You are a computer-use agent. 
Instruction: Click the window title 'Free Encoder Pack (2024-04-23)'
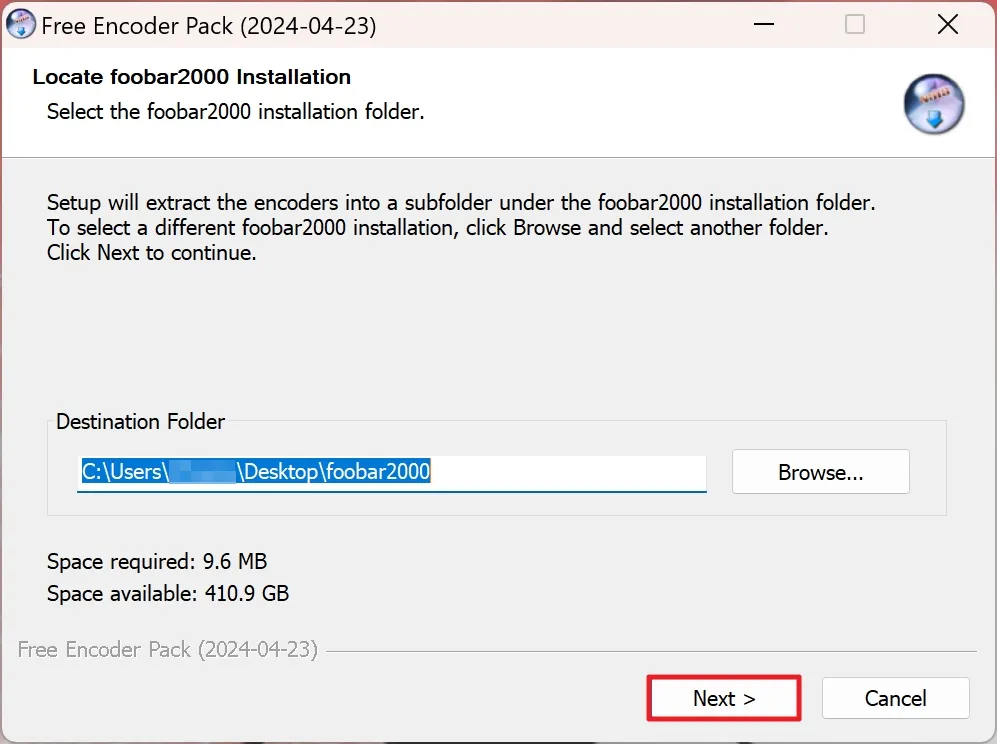click(209, 26)
